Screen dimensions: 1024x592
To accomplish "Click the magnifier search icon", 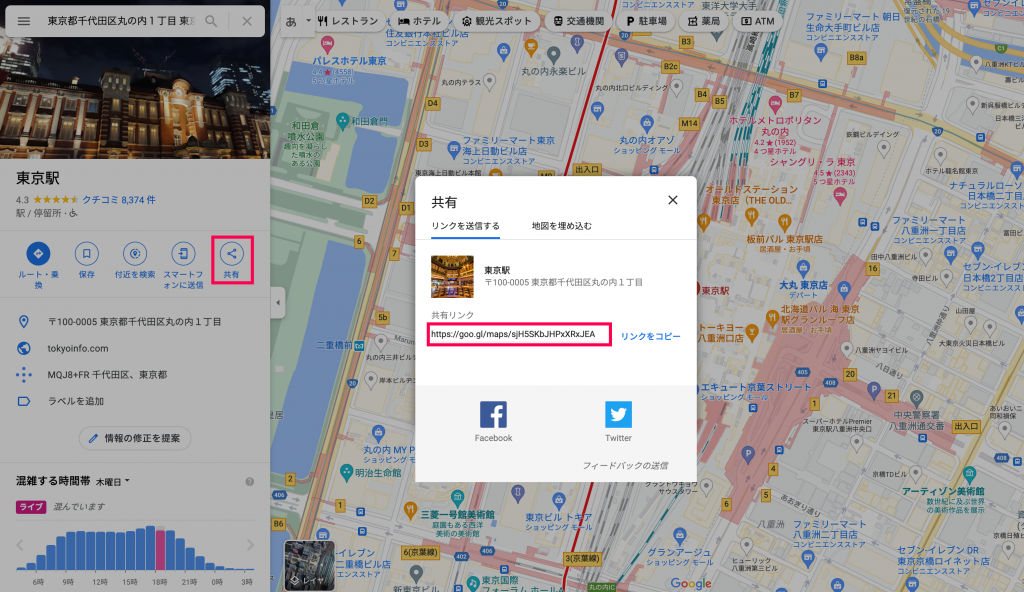I will pyautogui.click(x=211, y=21).
